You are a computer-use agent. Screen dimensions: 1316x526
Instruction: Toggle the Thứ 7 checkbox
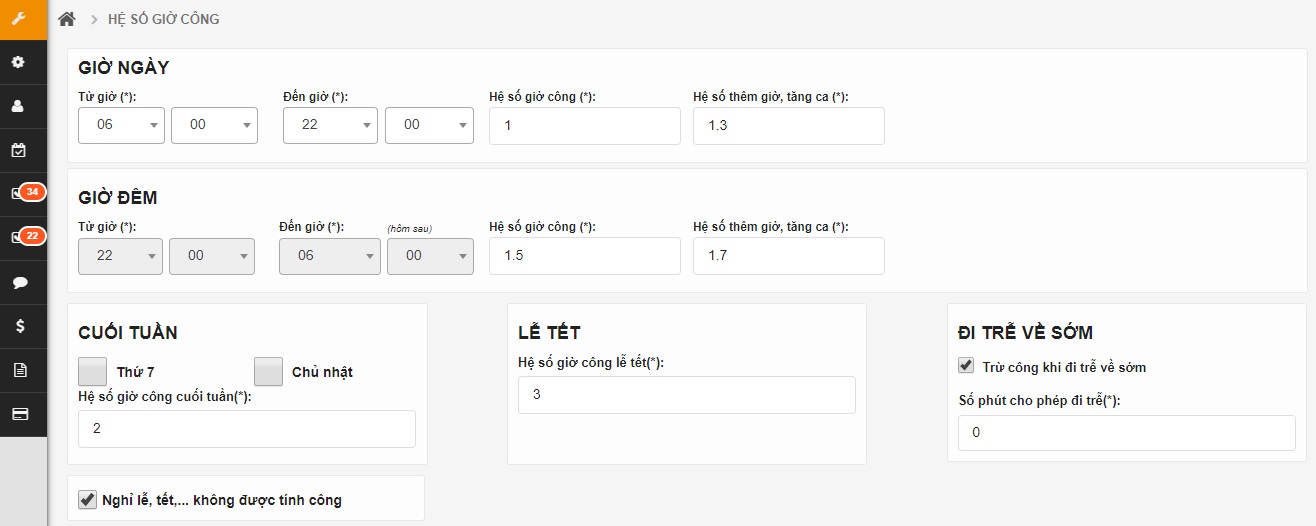(92, 372)
